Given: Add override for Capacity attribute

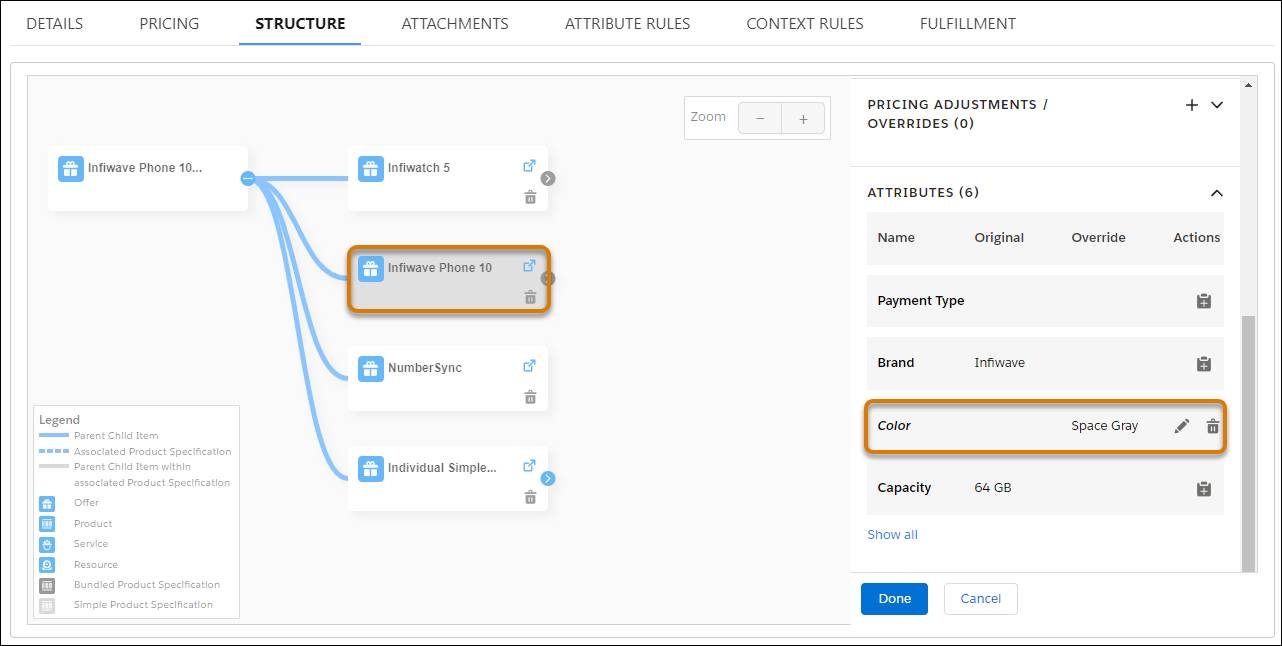Looking at the screenshot, I should point(1204,488).
